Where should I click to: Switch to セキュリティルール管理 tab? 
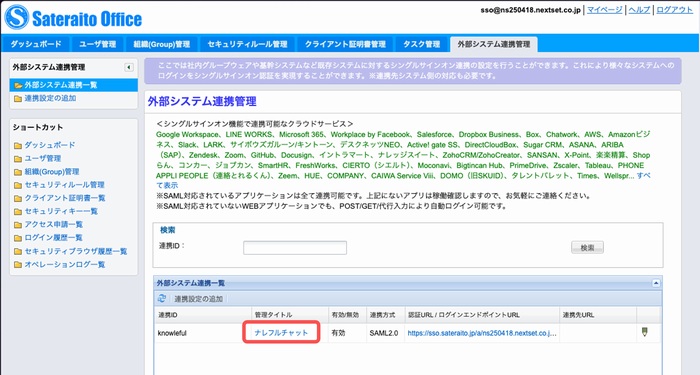[247, 44]
